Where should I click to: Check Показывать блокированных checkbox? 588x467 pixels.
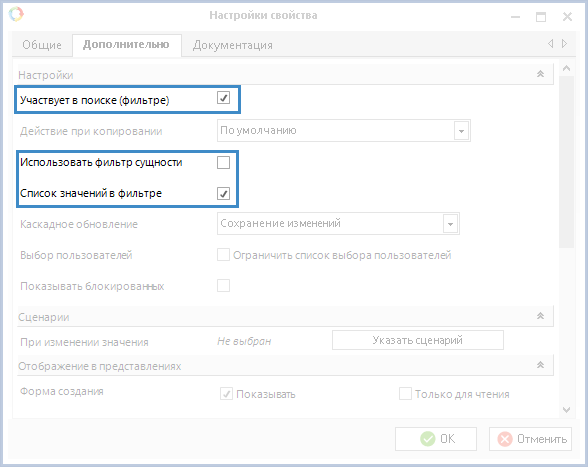224,286
